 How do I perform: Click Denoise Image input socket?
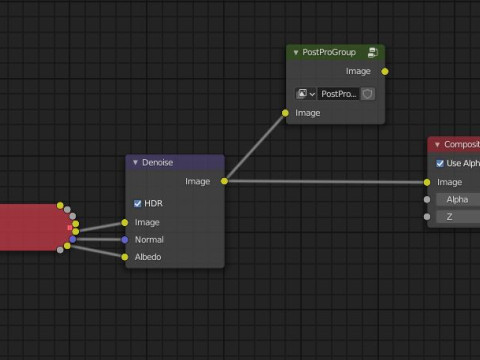click(125, 222)
